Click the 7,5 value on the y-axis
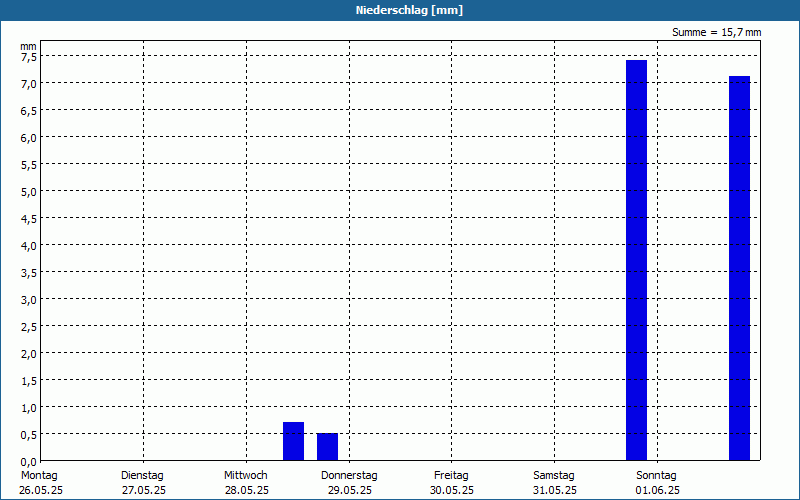The image size is (800, 500). coord(29,57)
